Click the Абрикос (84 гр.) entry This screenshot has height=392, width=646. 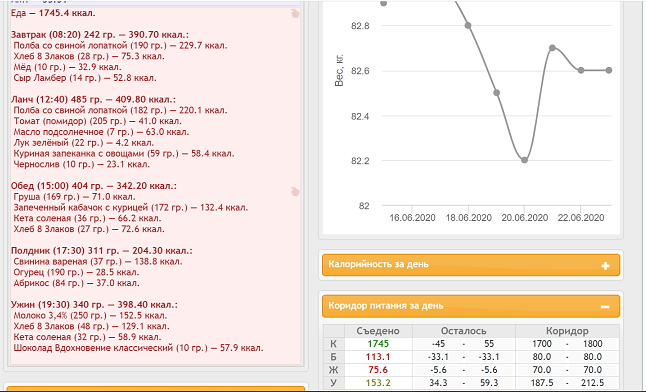pos(77,283)
